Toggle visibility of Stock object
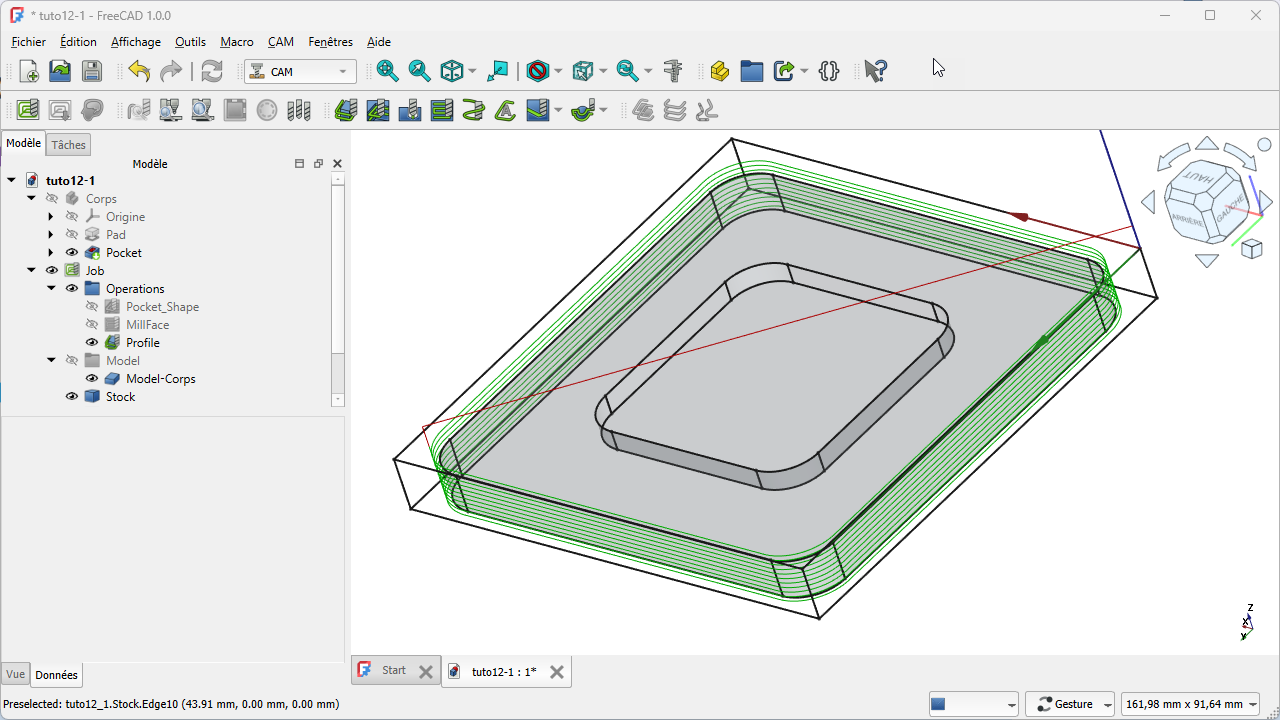 tap(72, 397)
